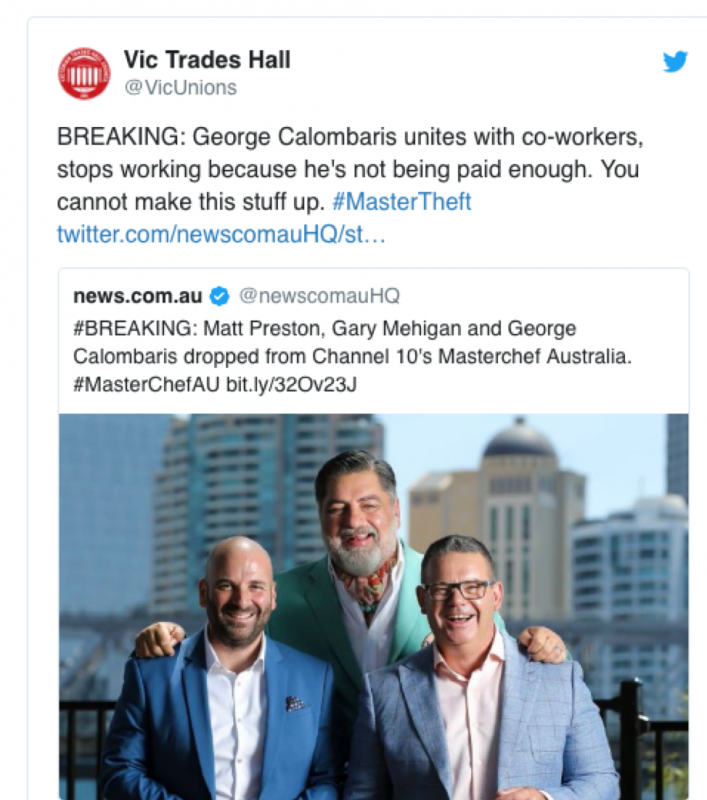Click the blue pocket square on blazer
This screenshot has width=707, height=800.
tap(294, 703)
